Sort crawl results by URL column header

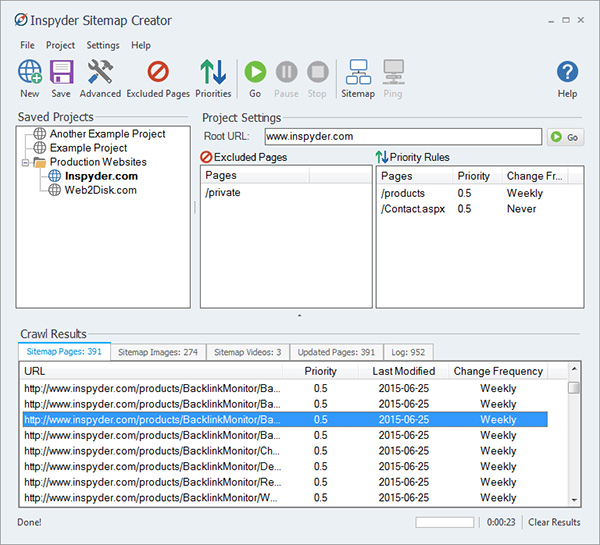pyautogui.click(x=152, y=371)
